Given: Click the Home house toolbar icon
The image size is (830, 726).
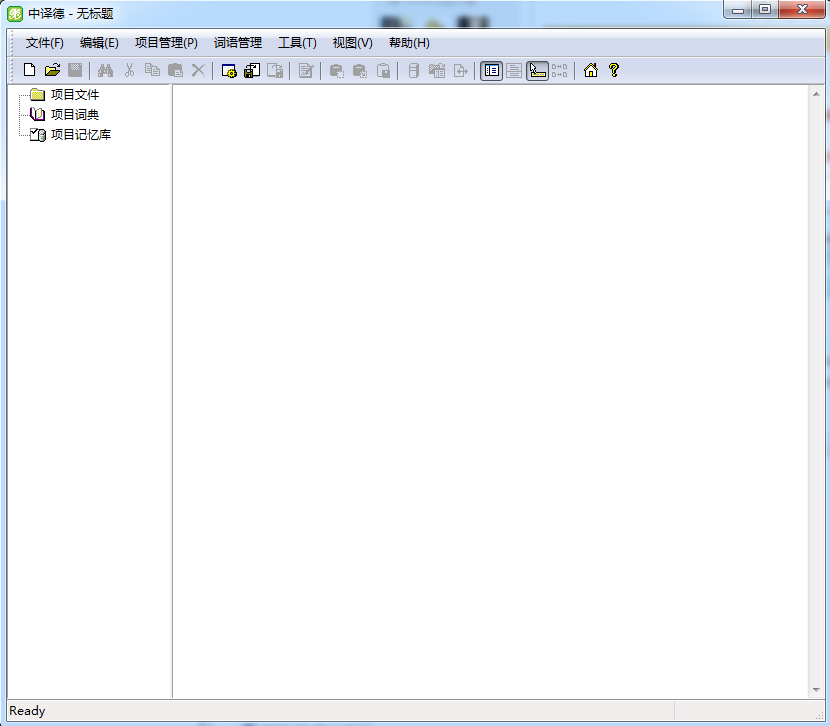Looking at the screenshot, I should click(x=591, y=70).
